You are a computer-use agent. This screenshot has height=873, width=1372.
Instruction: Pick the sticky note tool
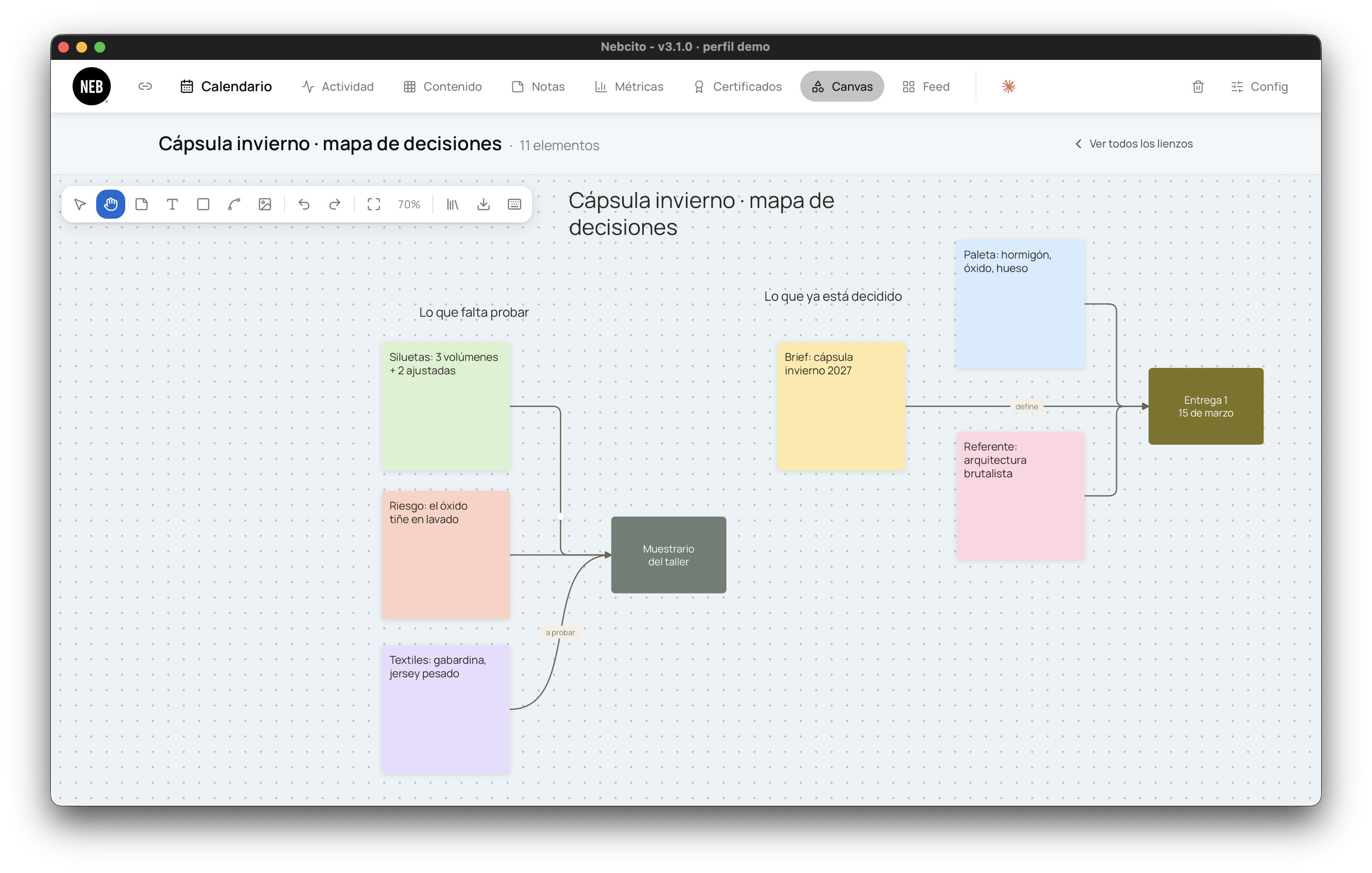tap(141, 204)
